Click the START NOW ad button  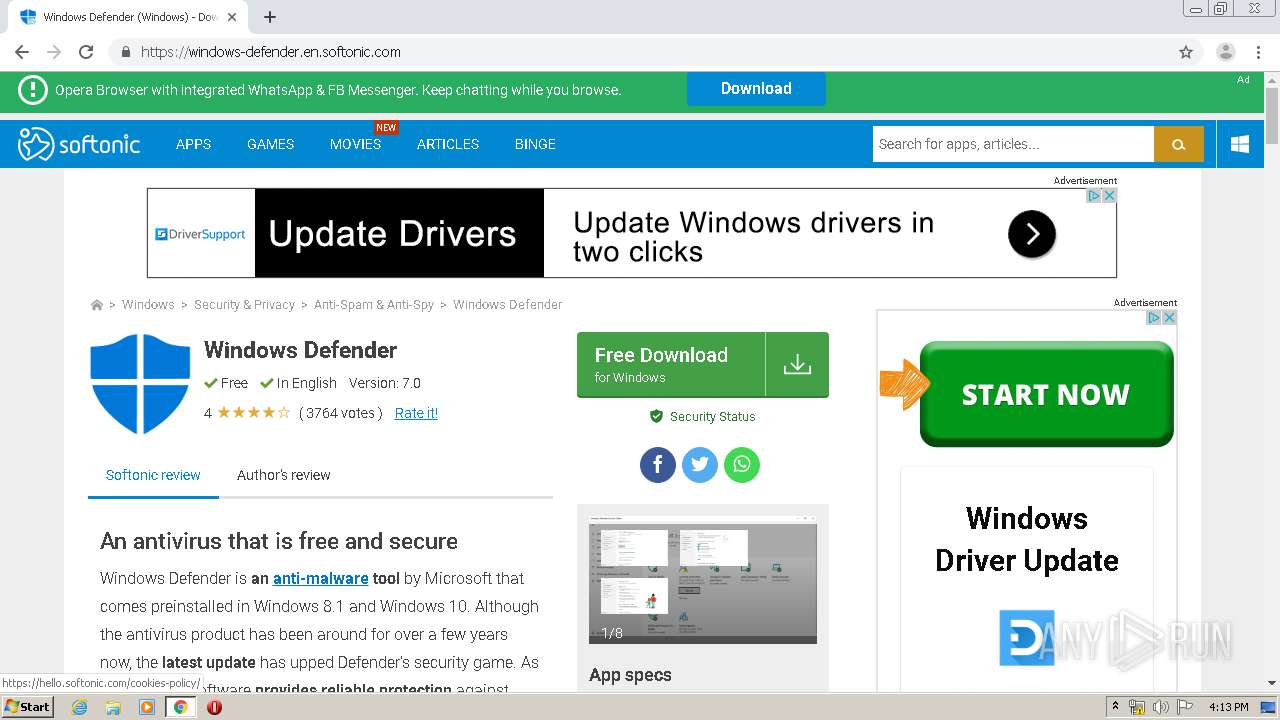point(1046,394)
